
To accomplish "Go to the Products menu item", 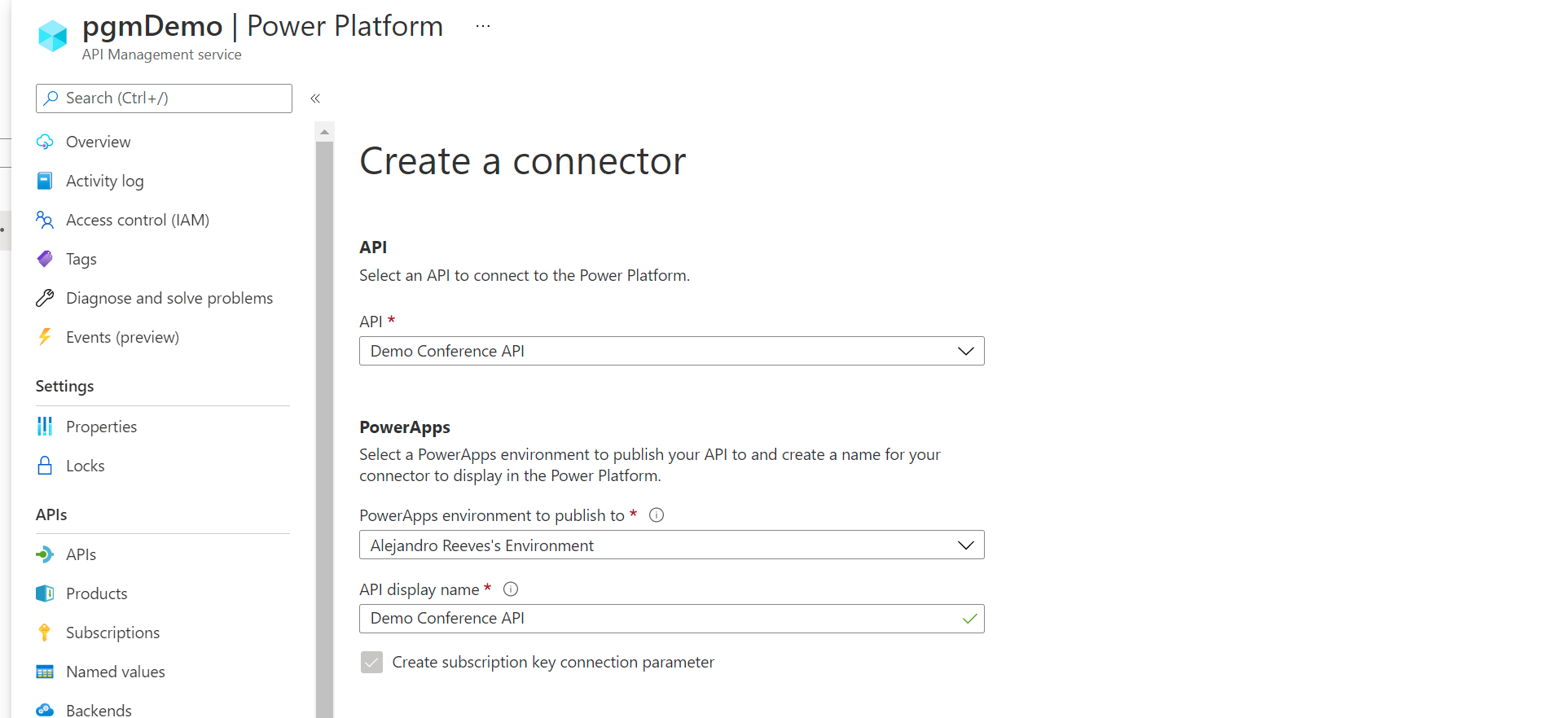I will [x=96, y=593].
